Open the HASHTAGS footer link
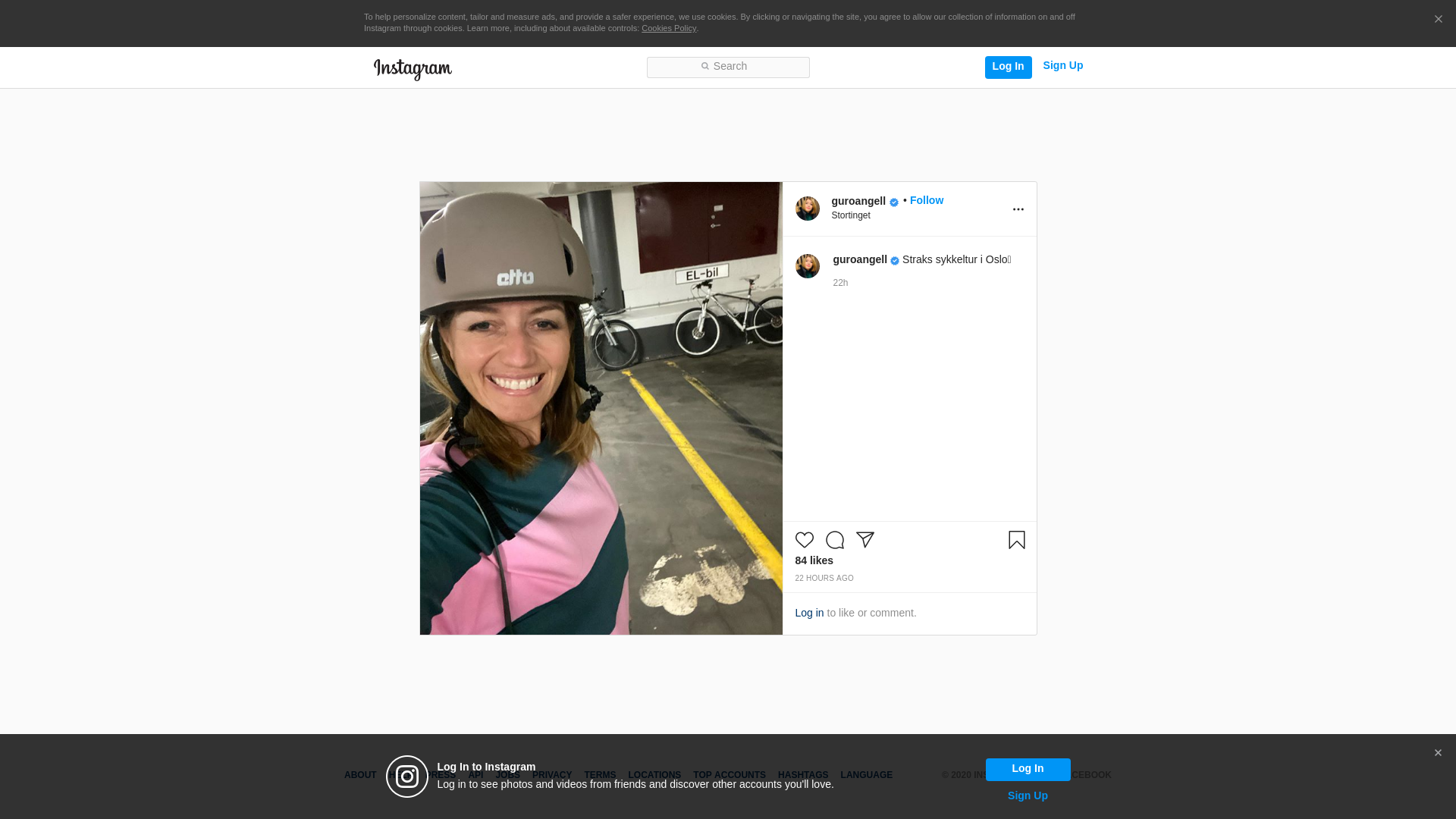This screenshot has width=1456, height=819. 803,775
